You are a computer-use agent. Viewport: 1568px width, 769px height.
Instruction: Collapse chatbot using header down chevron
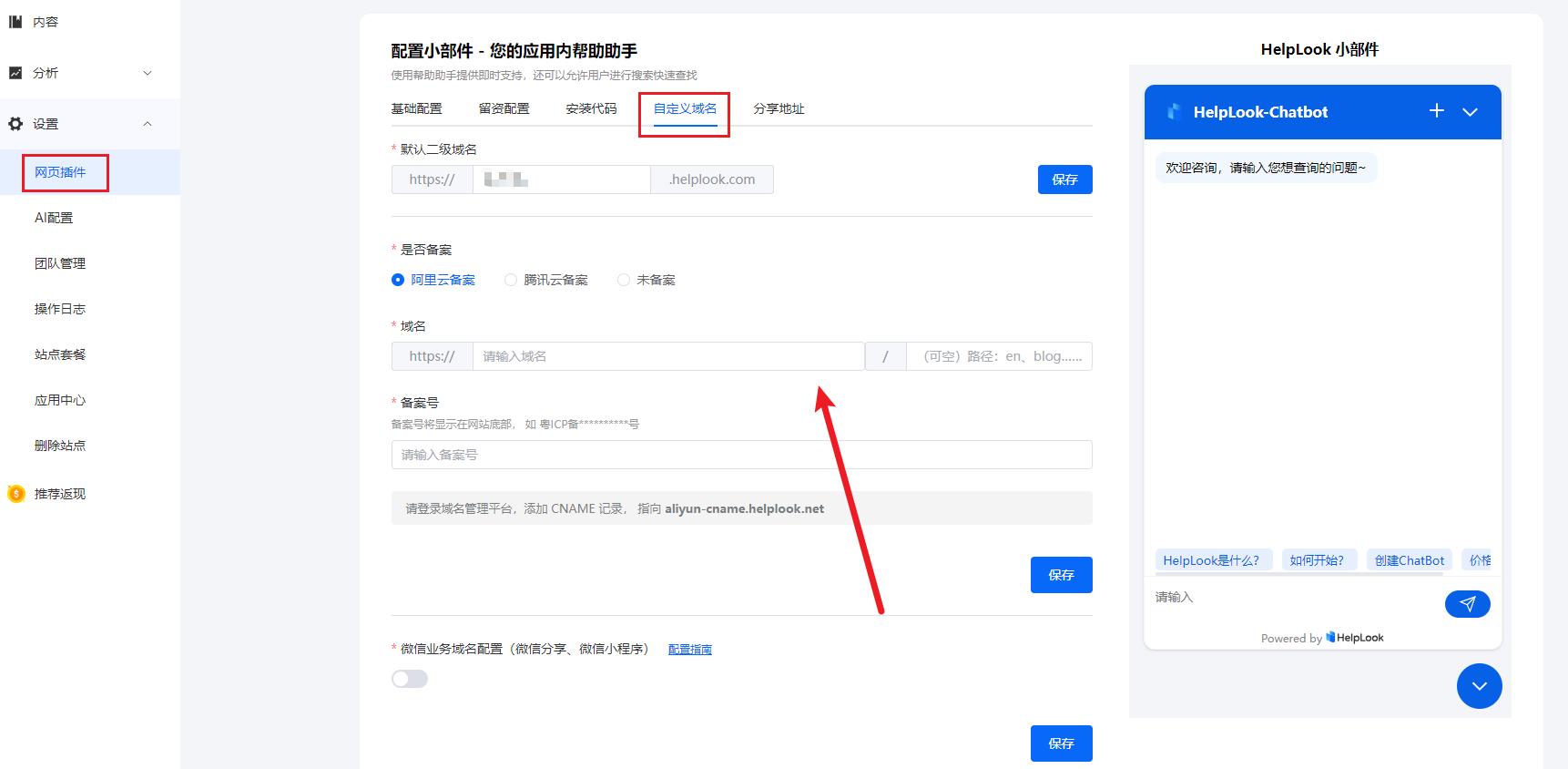tap(1470, 112)
